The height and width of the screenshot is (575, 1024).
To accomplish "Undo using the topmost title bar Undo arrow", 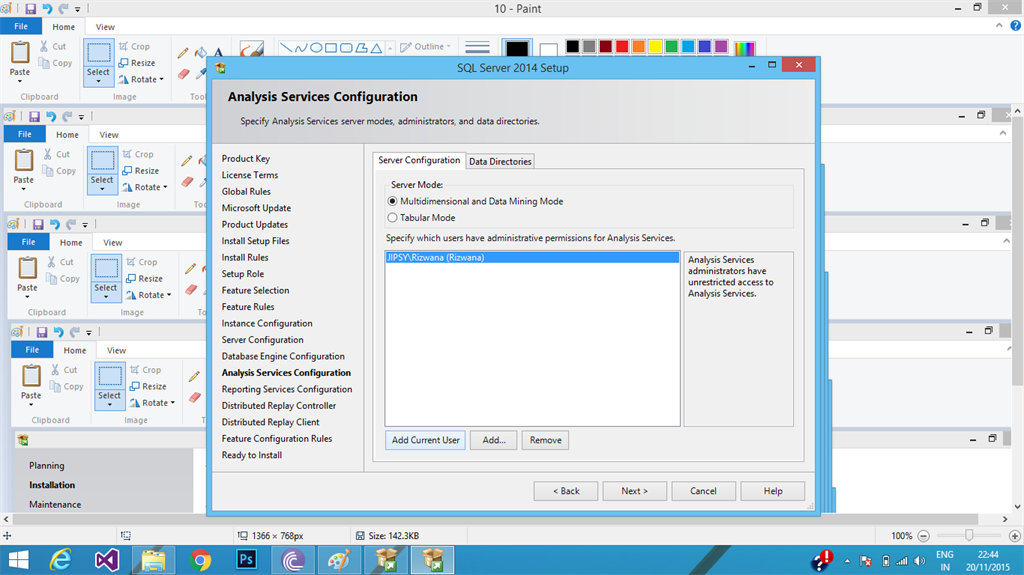I will click(x=47, y=8).
